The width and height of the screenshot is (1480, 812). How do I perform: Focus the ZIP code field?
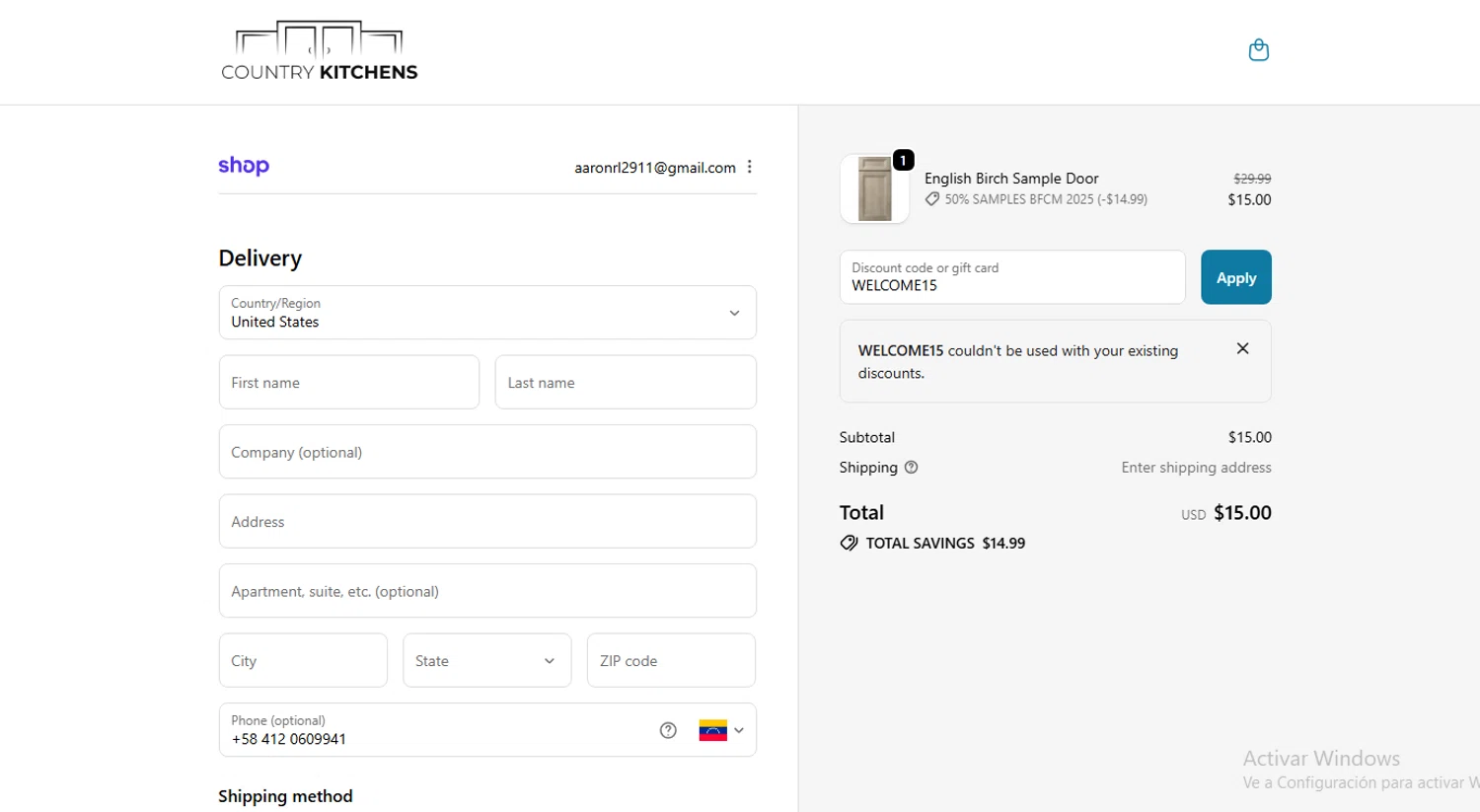pos(671,660)
